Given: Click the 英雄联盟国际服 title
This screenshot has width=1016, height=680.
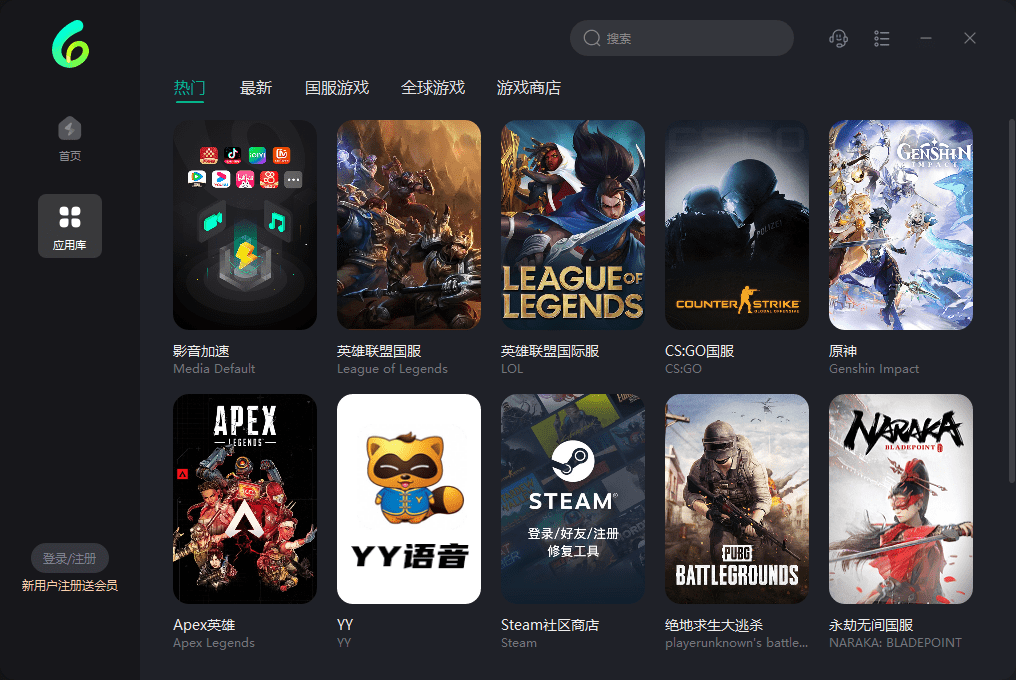Looking at the screenshot, I should click(550, 351).
